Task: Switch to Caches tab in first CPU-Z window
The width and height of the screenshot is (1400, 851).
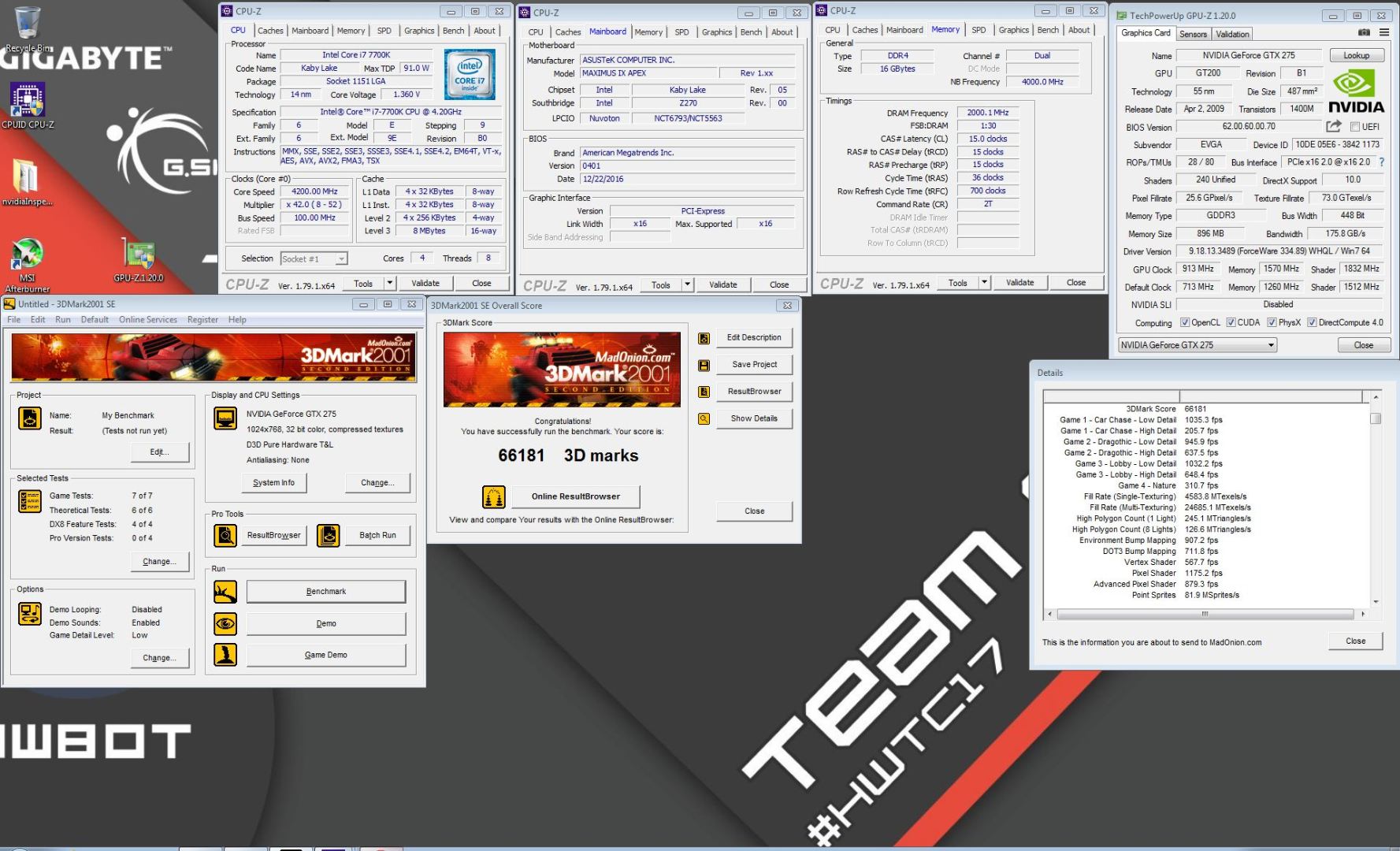Action: click(270, 31)
